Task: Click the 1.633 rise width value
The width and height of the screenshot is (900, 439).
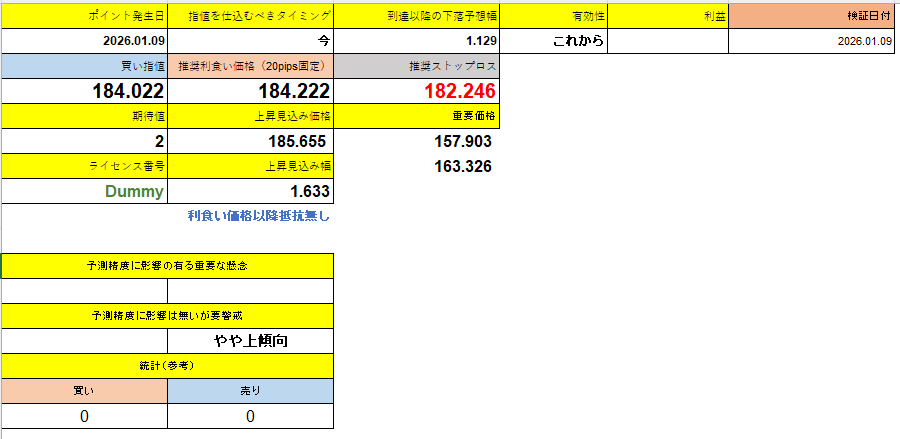Action: (250, 191)
